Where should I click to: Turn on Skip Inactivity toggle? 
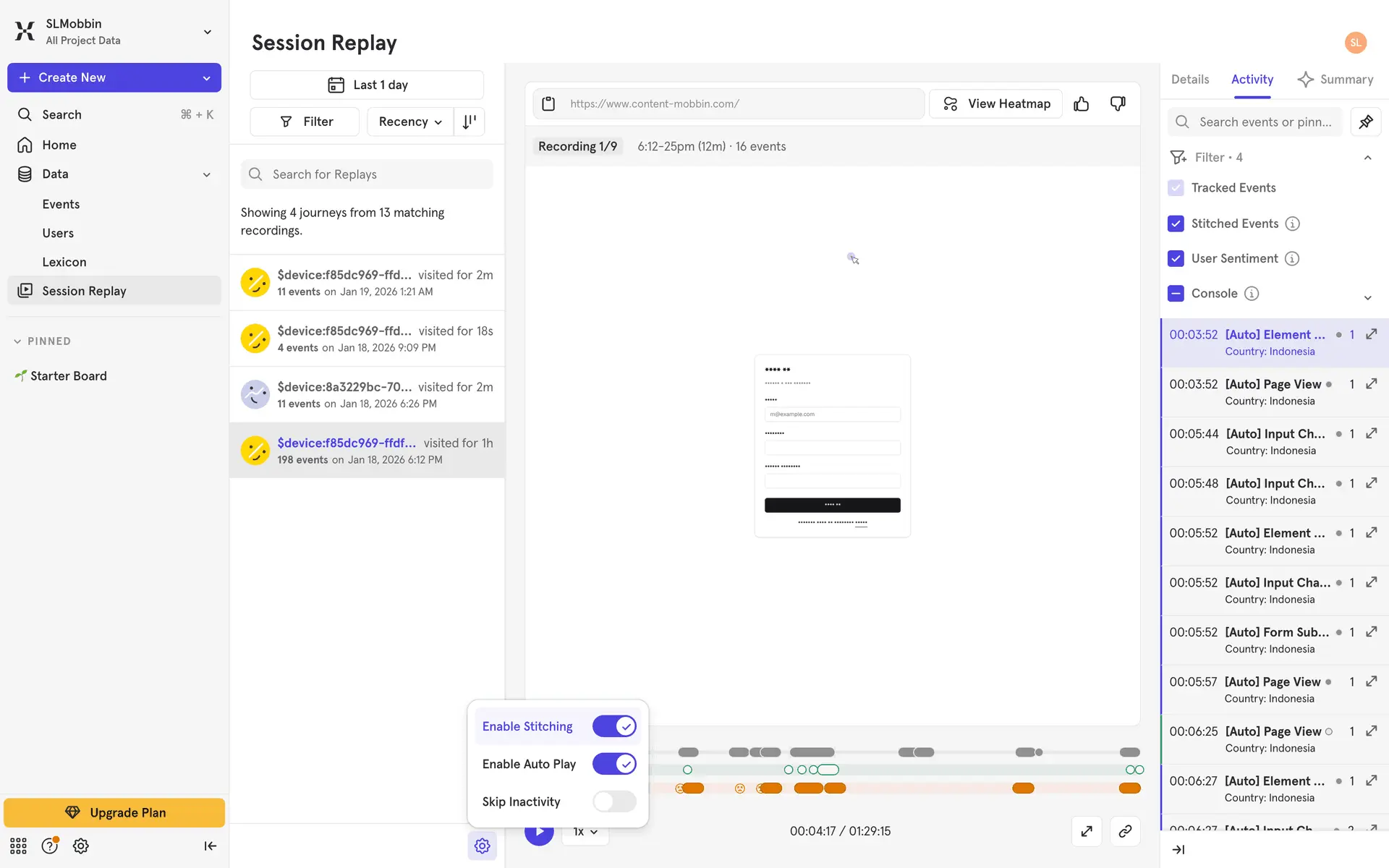click(x=613, y=801)
